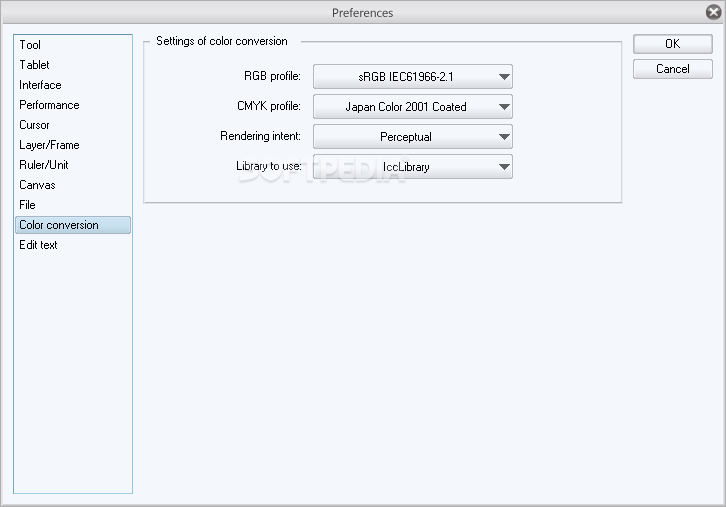The height and width of the screenshot is (507, 726).
Task: Expand the CMYK profile dropdown
Action: click(x=413, y=106)
